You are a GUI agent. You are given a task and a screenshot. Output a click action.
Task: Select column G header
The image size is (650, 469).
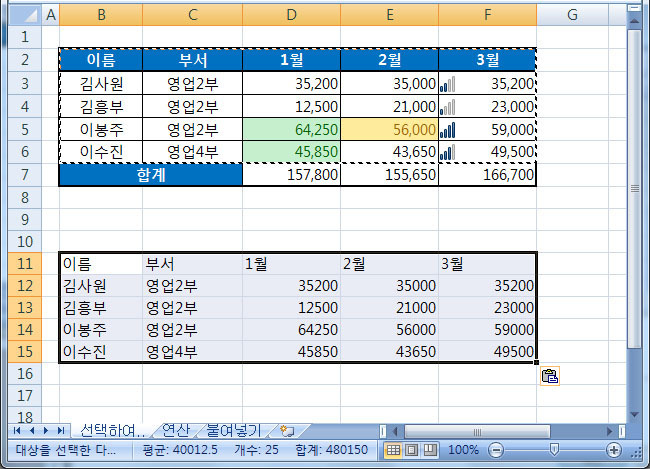pos(572,15)
